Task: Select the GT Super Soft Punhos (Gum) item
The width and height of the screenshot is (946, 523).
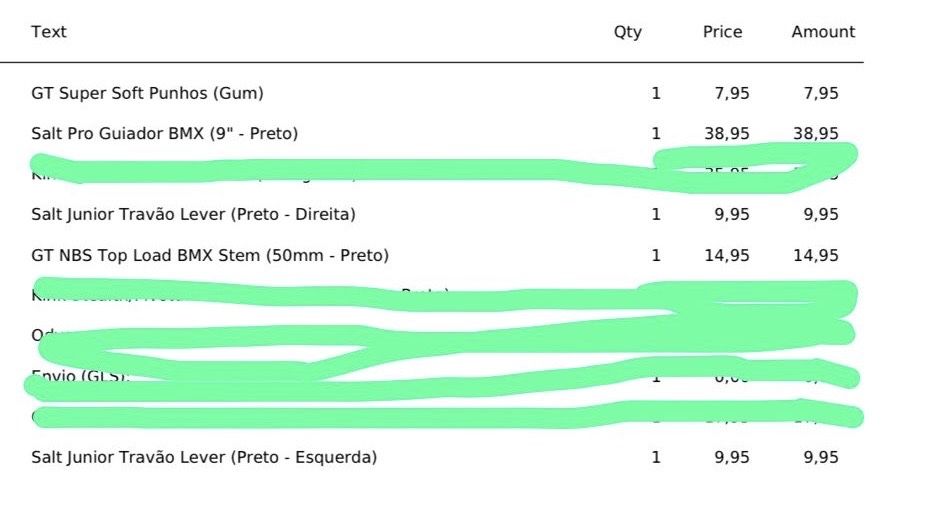Action: pyautogui.click(x=147, y=94)
